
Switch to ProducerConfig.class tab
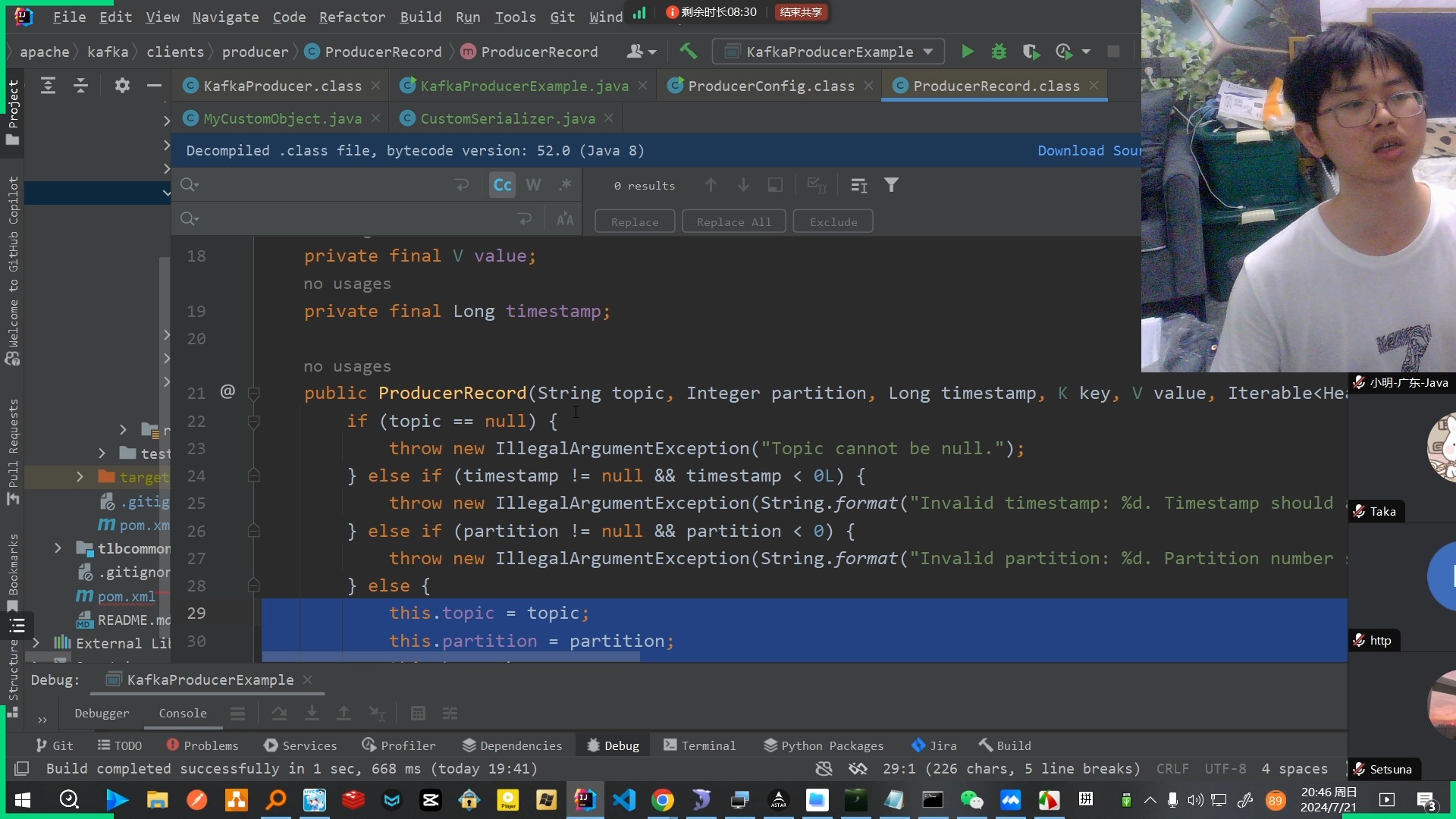click(x=771, y=86)
